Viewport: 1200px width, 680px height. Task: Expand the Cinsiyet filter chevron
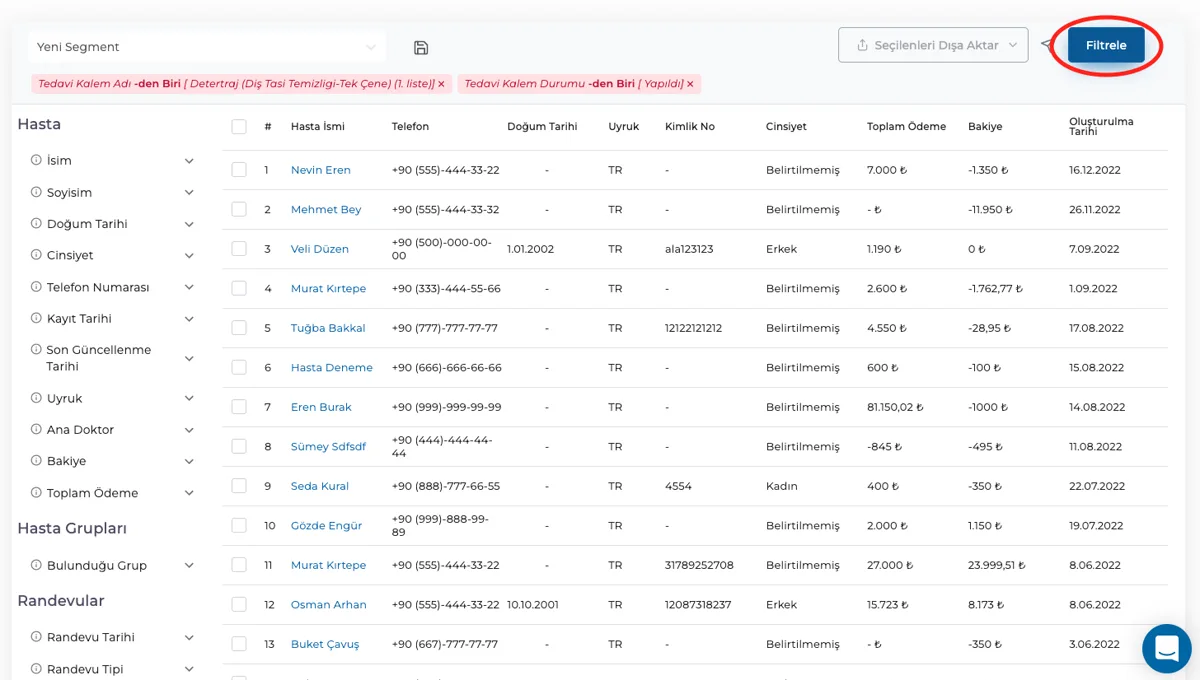(x=189, y=255)
